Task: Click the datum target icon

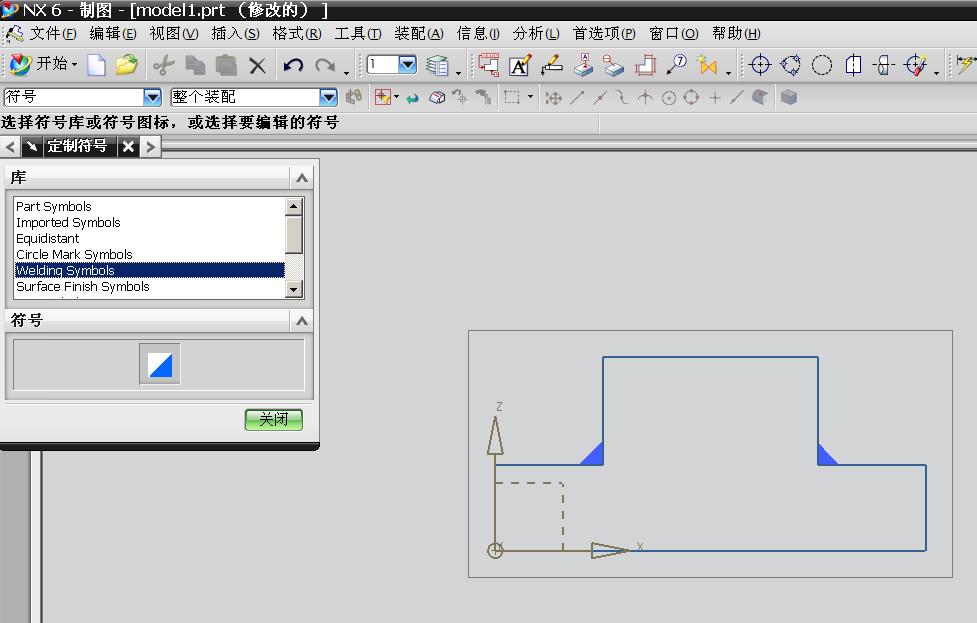Action: 614,65
